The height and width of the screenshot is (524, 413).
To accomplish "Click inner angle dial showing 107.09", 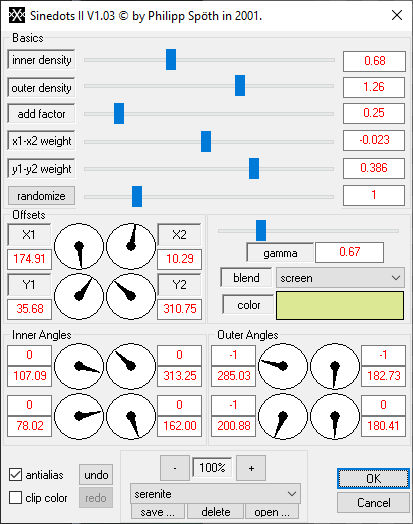I will point(79,366).
